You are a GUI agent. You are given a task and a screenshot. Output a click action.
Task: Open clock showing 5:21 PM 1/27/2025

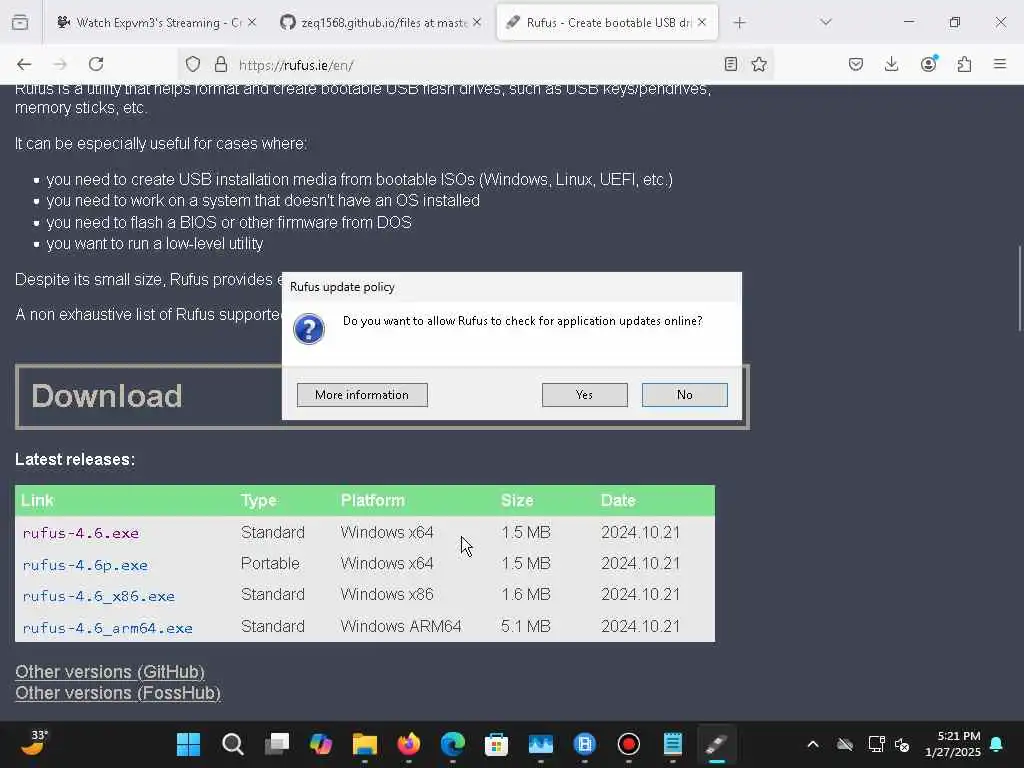click(953, 744)
